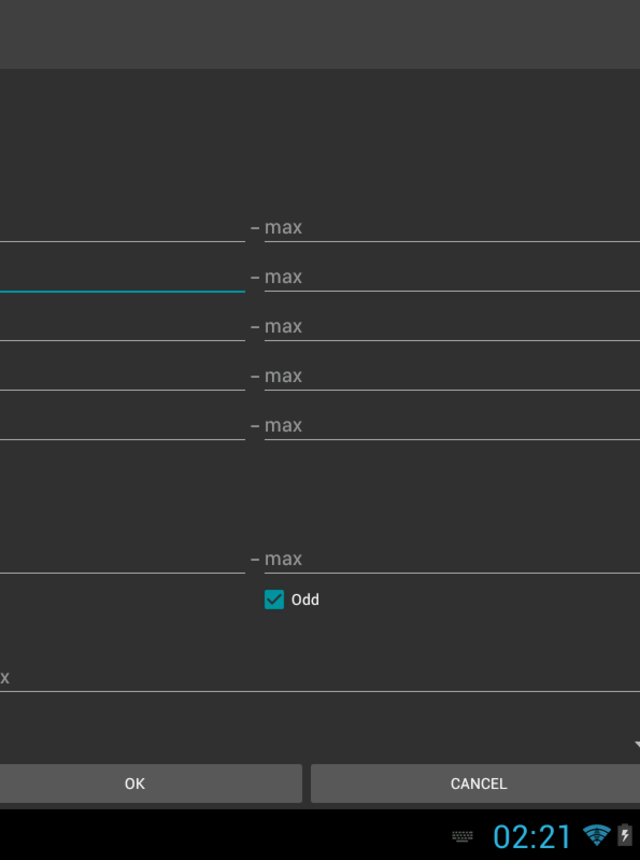Click the teal-underlined focused min field
This screenshot has height=860, width=640.
[122, 277]
